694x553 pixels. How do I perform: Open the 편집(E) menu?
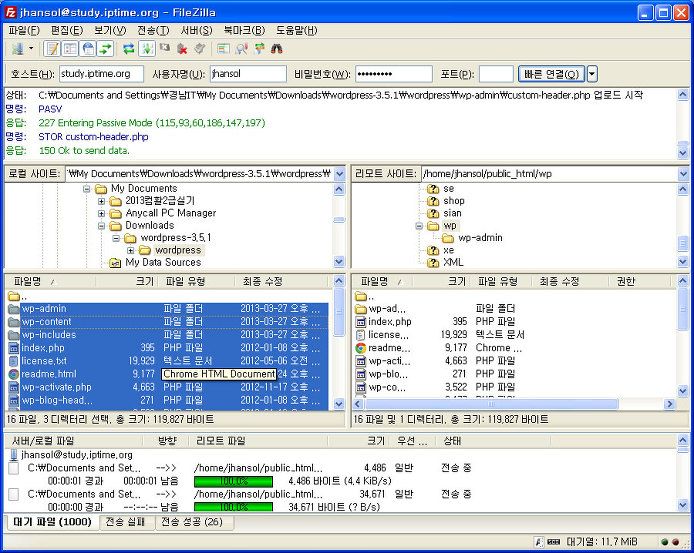(x=67, y=30)
